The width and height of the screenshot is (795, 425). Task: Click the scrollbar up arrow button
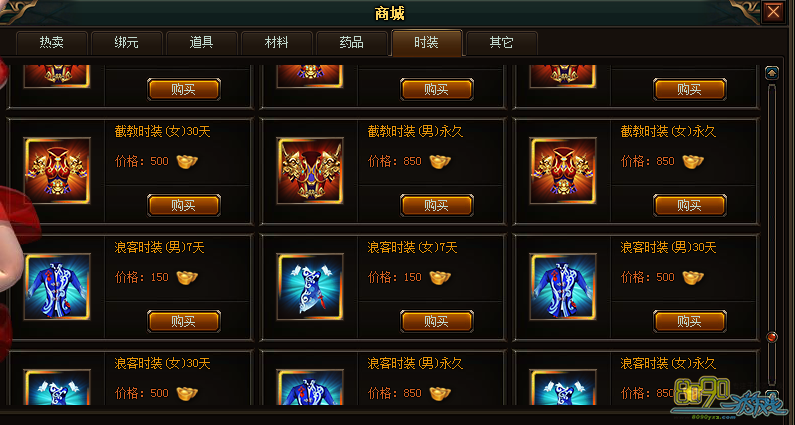(772, 74)
